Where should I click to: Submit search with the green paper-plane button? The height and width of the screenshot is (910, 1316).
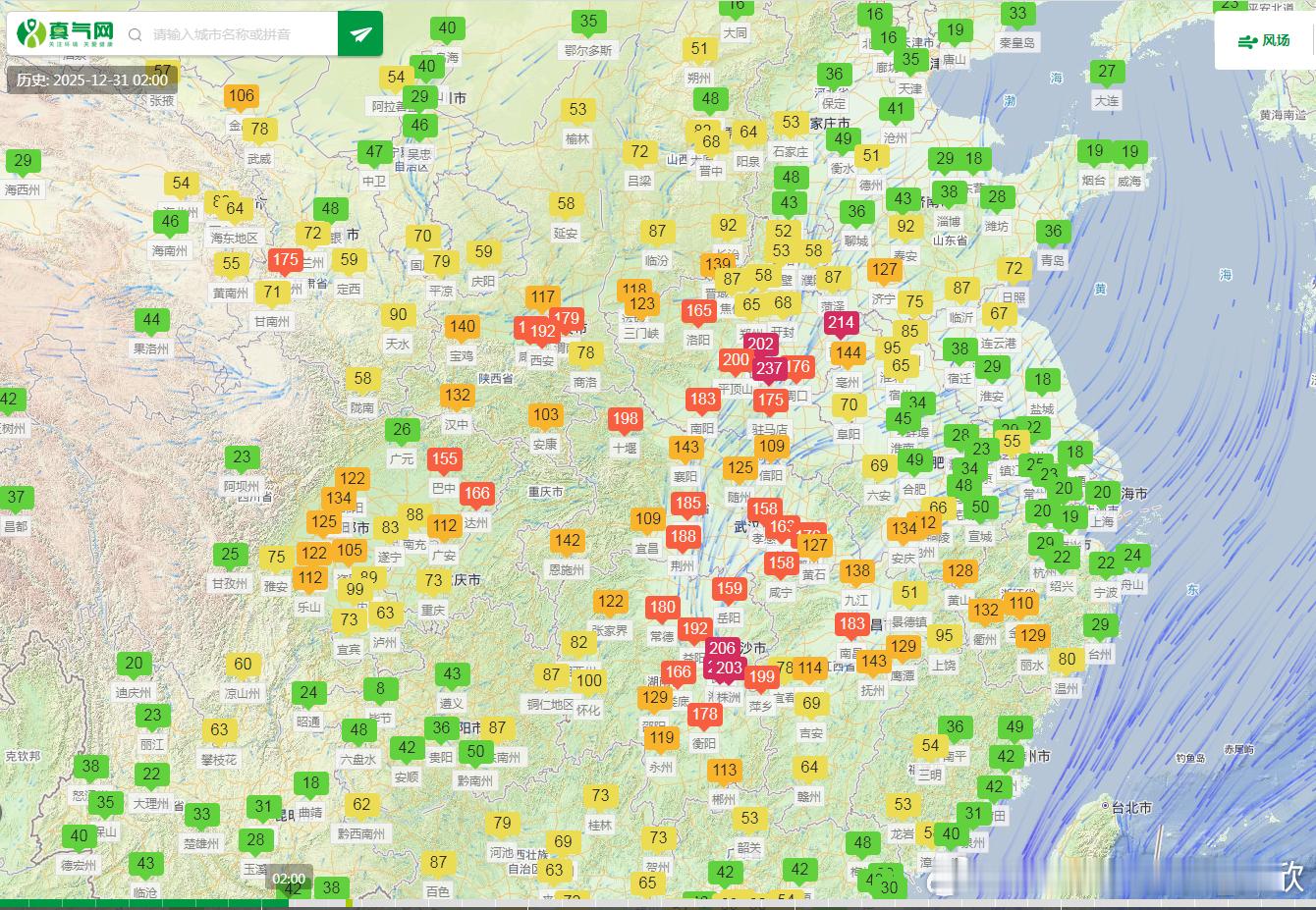pyautogui.click(x=360, y=34)
